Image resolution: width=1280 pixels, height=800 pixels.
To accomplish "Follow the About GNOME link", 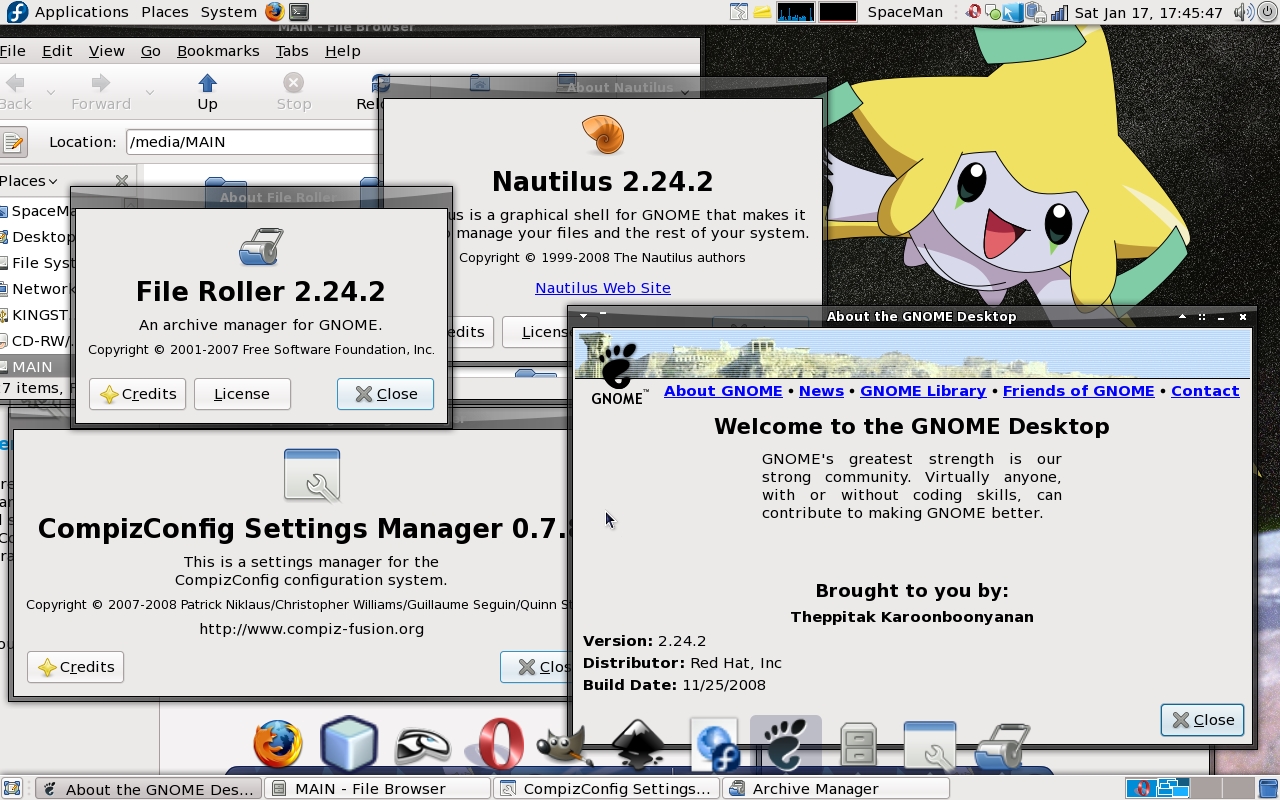I will coord(723,391).
